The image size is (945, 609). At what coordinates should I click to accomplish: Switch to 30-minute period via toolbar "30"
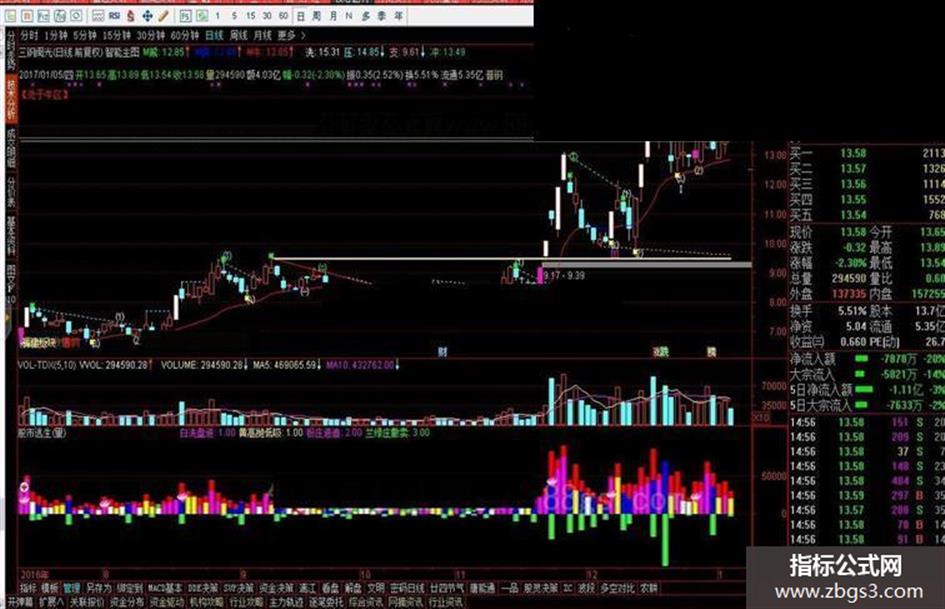coord(267,16)
